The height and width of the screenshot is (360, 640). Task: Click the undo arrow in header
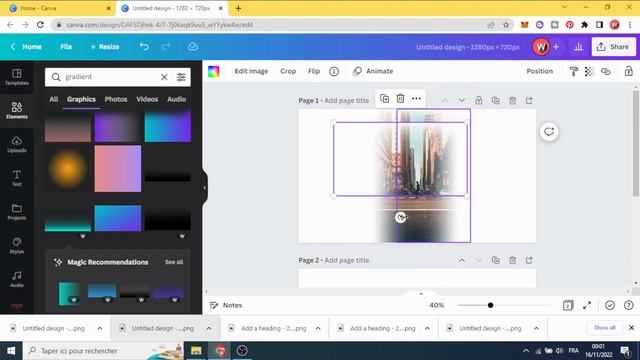pos(144,47)
